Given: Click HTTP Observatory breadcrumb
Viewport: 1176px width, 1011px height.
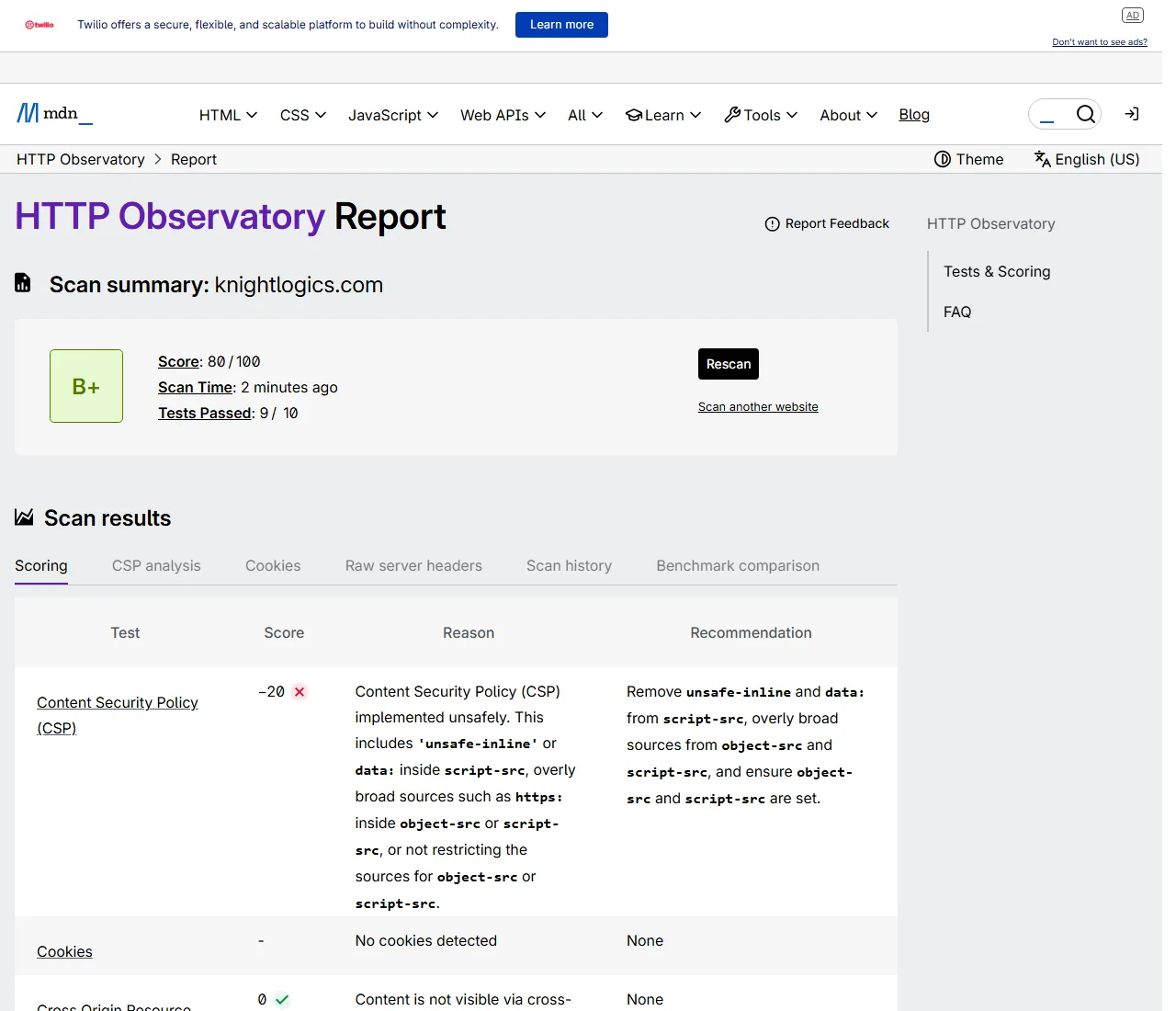Looking at the screenshot, I should [81, 159].
